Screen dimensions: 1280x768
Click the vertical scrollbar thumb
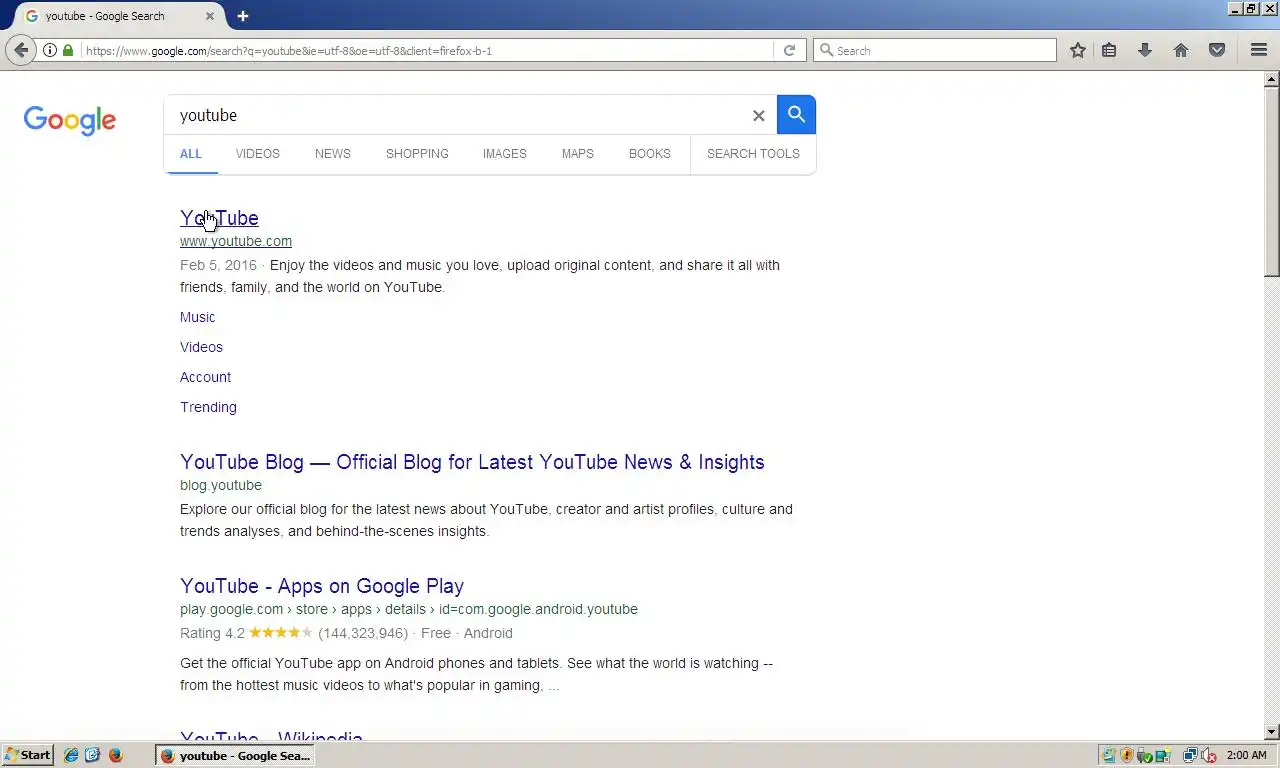pos(1272,181)
